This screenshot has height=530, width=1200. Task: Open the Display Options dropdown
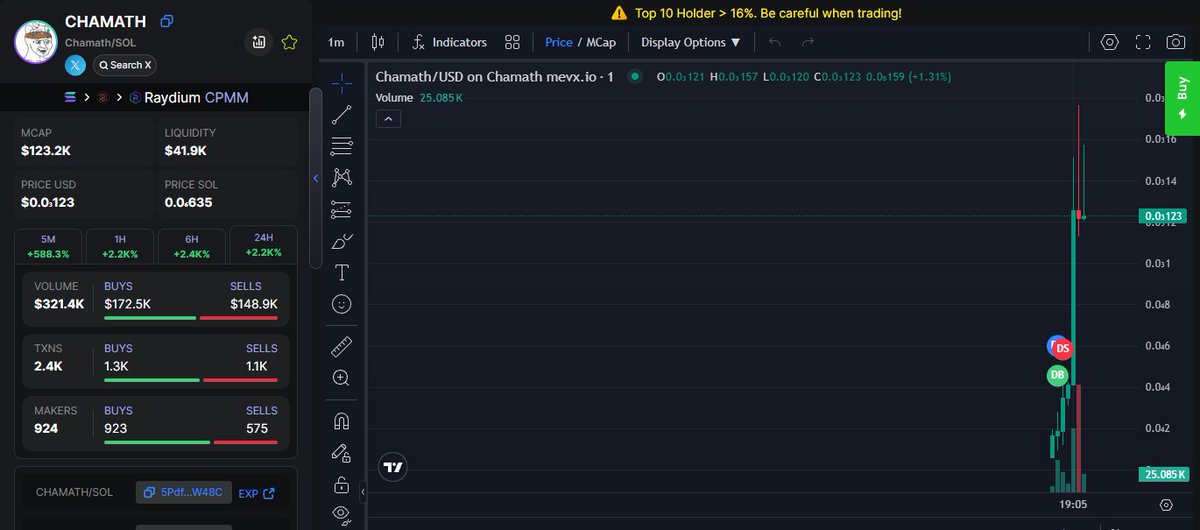point(691,42)
